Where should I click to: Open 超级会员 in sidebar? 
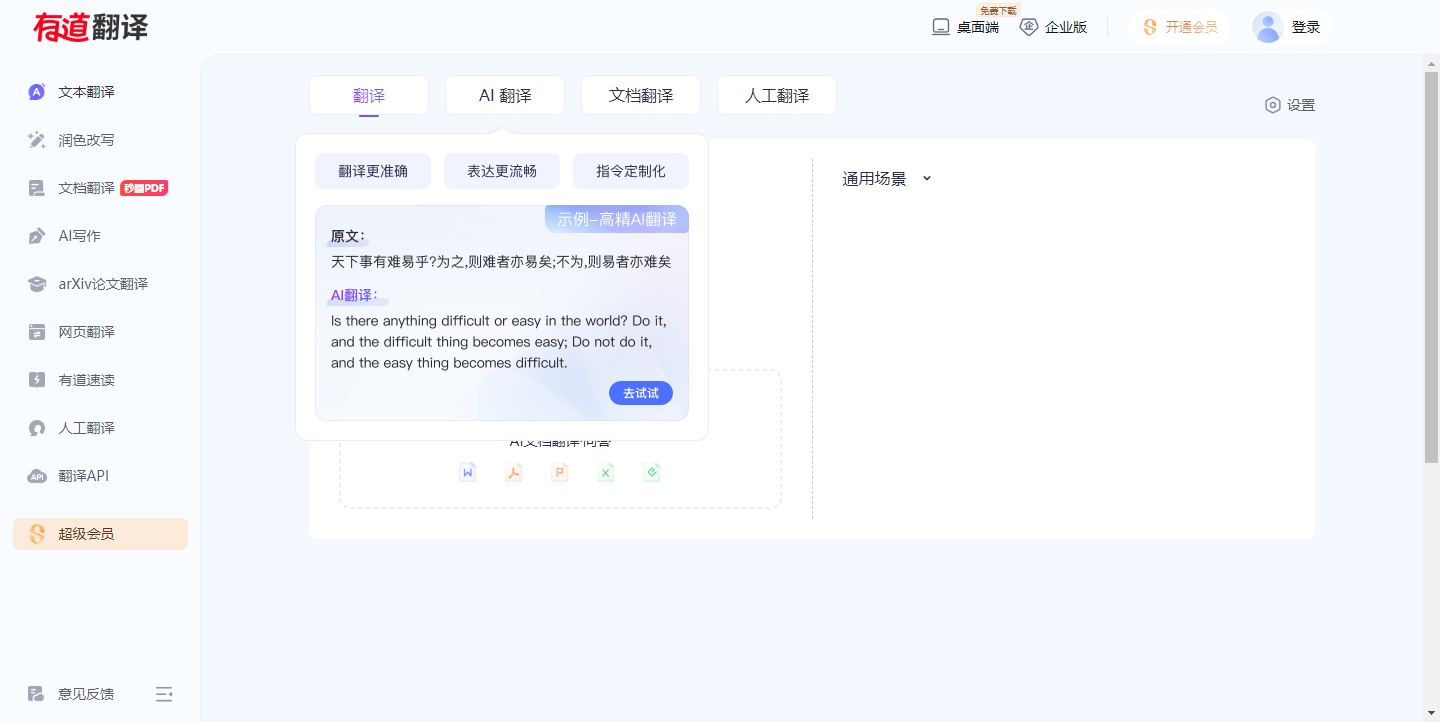100,534
